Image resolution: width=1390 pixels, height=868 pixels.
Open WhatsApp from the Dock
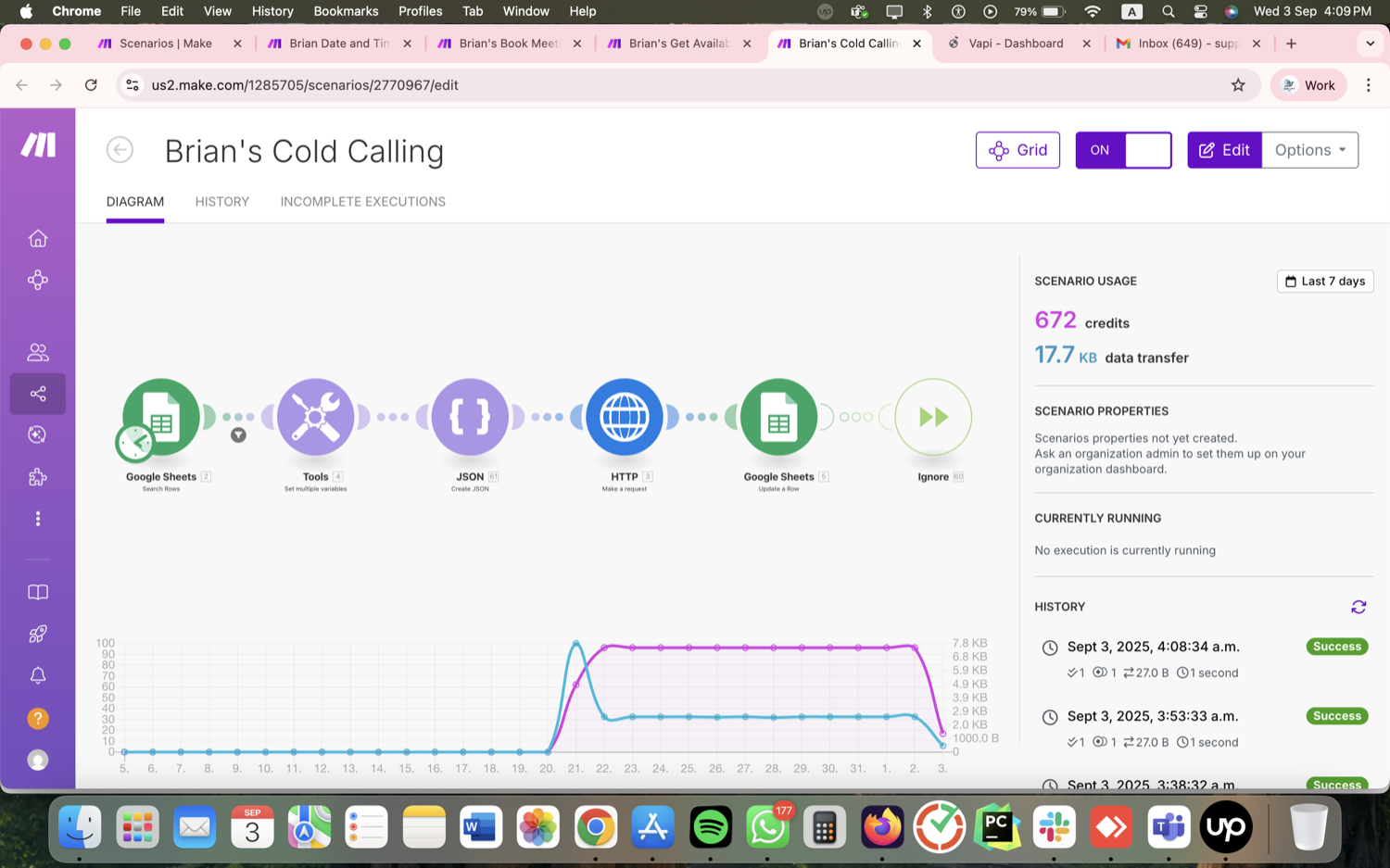(x=768, y=826)
